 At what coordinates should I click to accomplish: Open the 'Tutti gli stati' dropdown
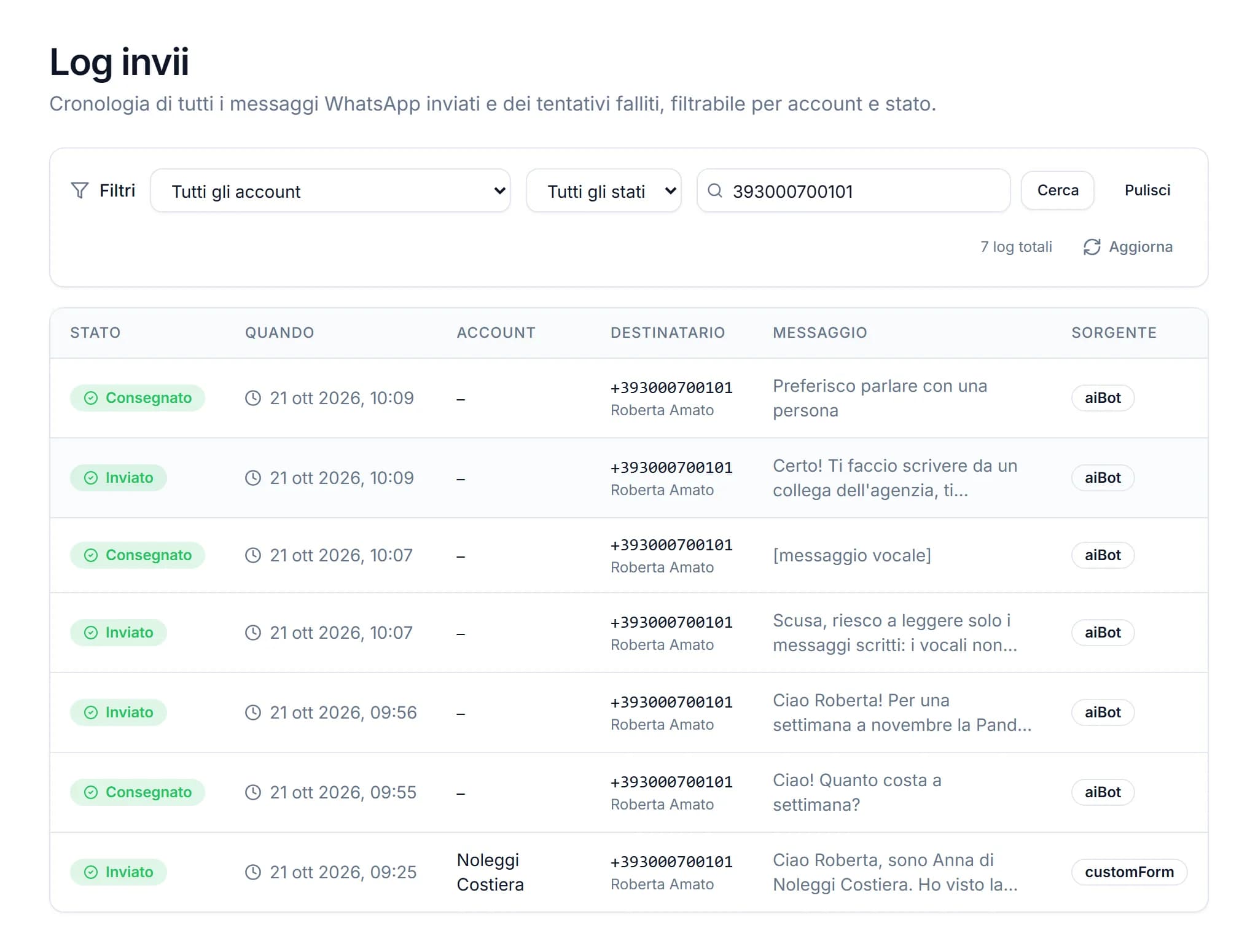coord(604,191)
